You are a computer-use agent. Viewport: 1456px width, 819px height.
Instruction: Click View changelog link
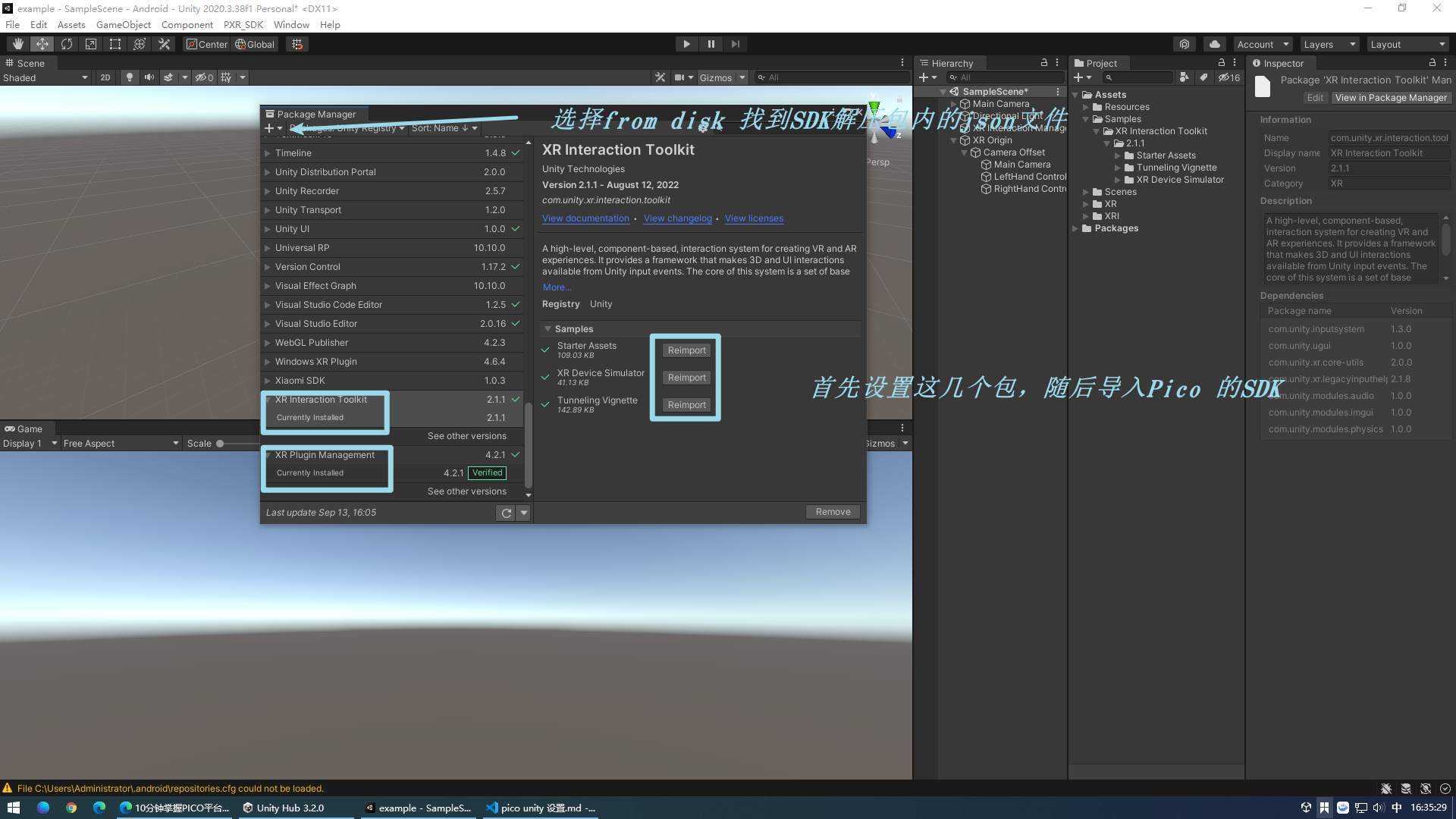pos(677,218)
